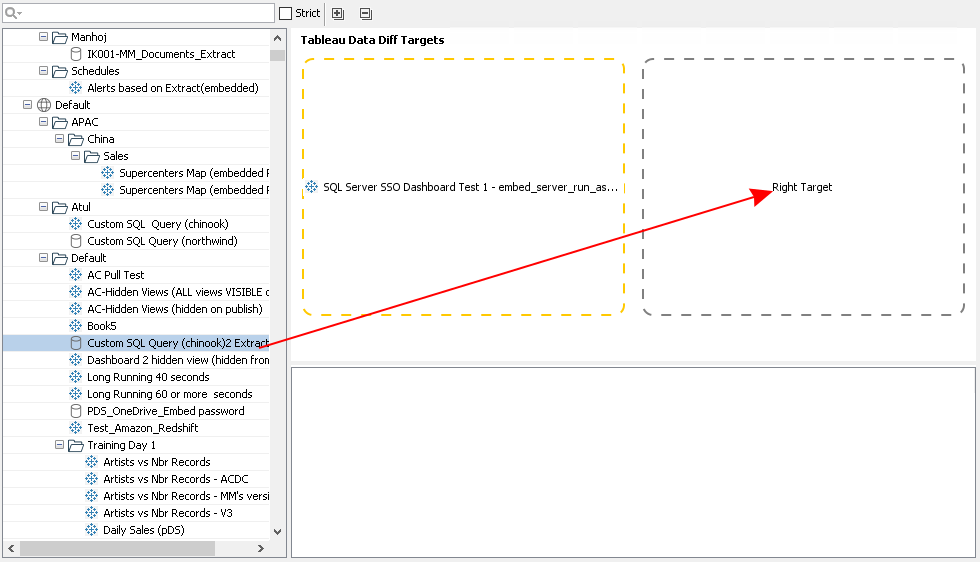Click the expand all toolbar icon
This screenshot has width=980, height=562.
338,13
